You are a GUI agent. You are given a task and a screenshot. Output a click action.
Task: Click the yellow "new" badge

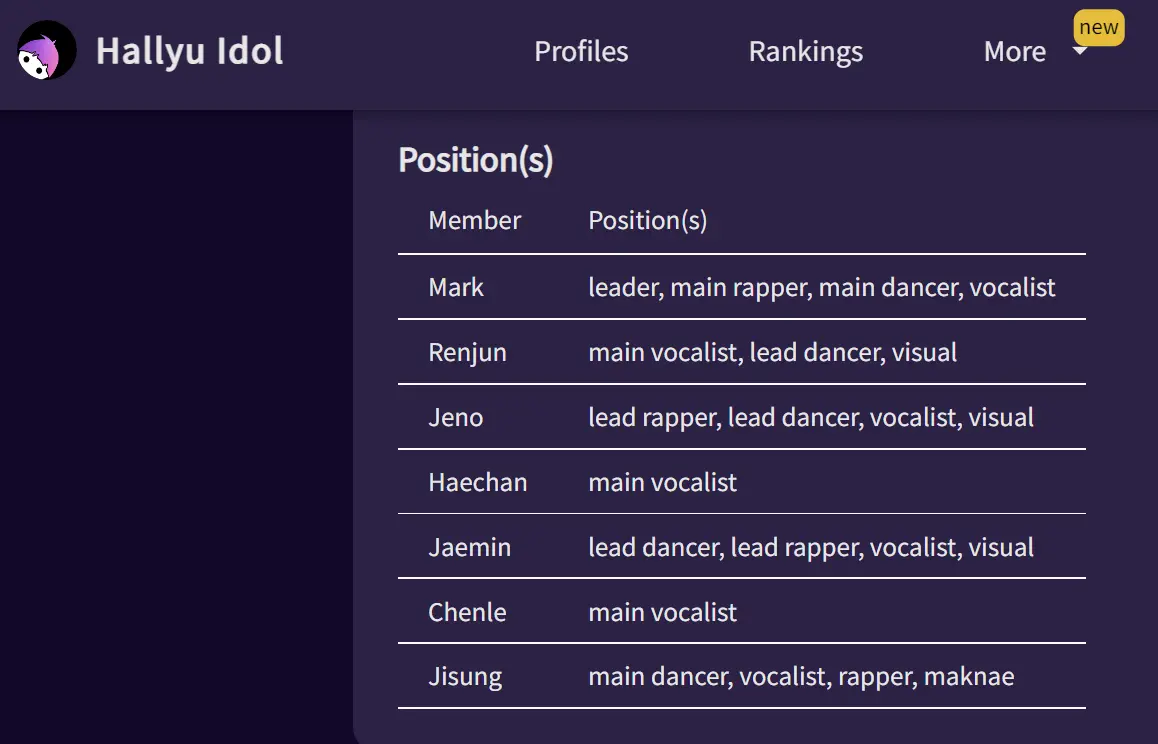(1099, 27)
